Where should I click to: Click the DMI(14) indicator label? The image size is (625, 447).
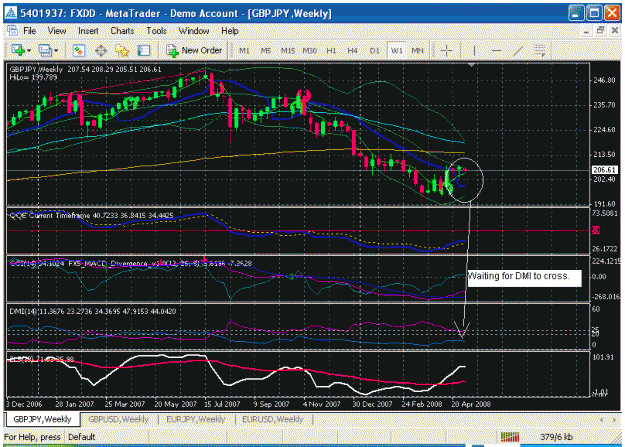93,311
